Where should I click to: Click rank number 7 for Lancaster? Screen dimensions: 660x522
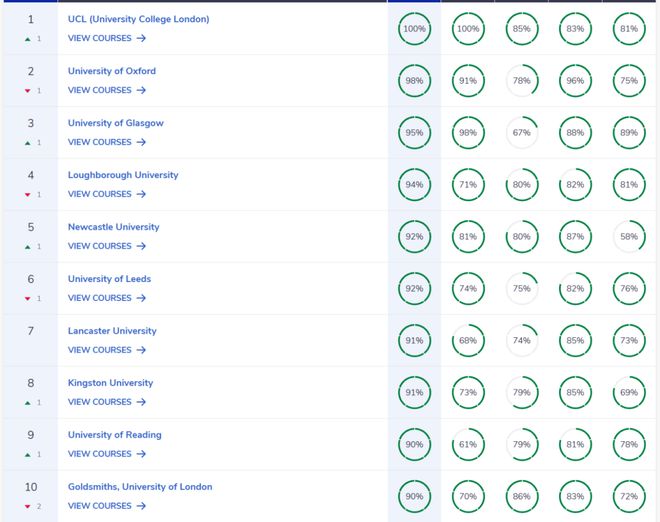pyautogui.click(x=31, y=331)
